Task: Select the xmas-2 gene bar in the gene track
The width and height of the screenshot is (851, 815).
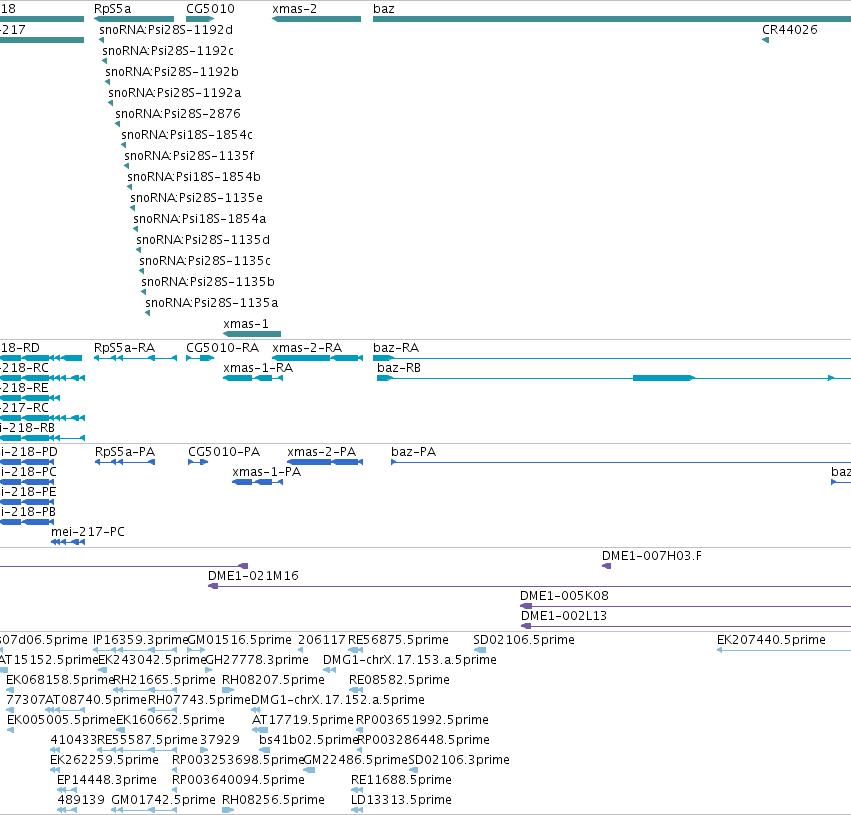Action: click(x=316, y=19)
